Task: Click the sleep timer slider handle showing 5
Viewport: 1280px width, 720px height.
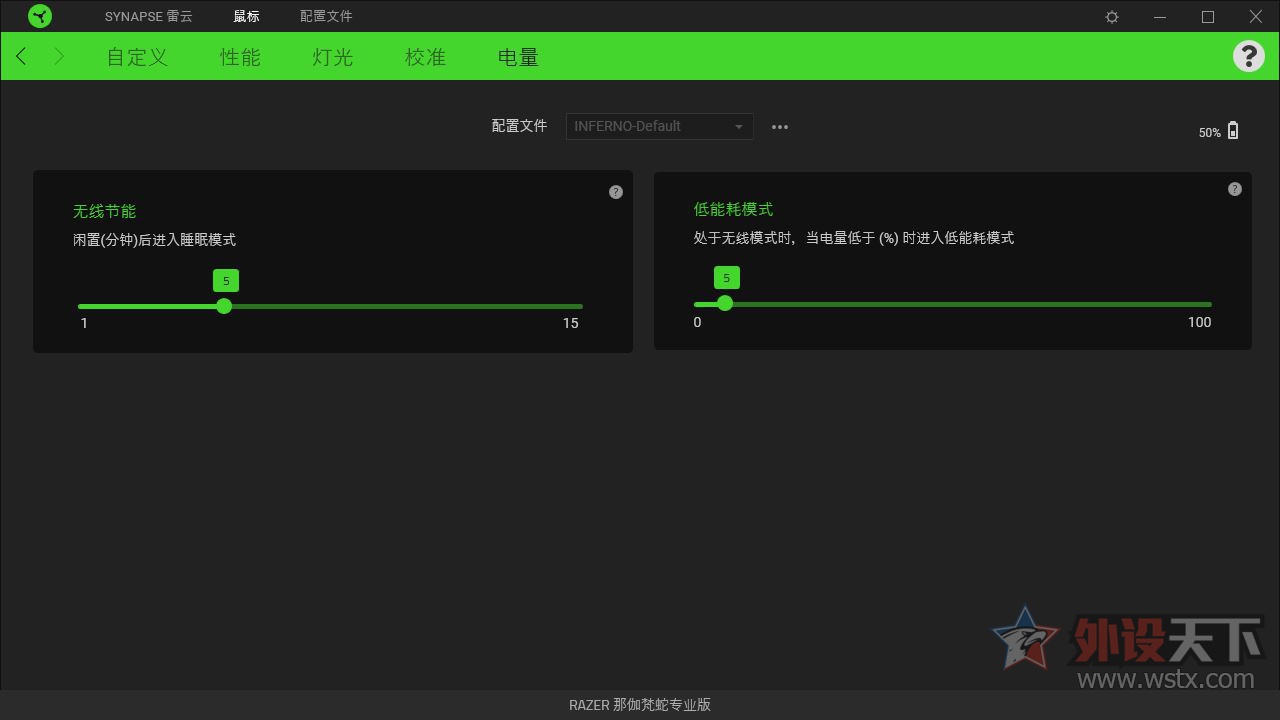Action: point(224,306)
